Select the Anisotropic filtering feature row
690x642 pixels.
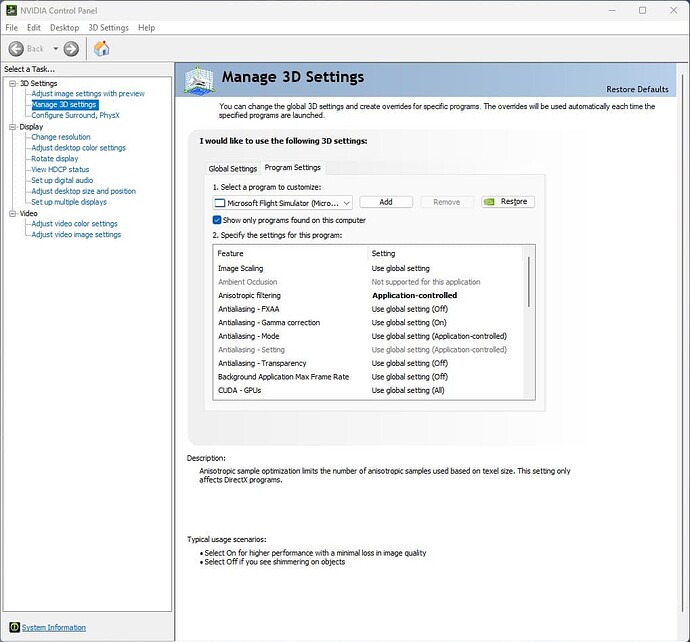[x=250, y=296]
